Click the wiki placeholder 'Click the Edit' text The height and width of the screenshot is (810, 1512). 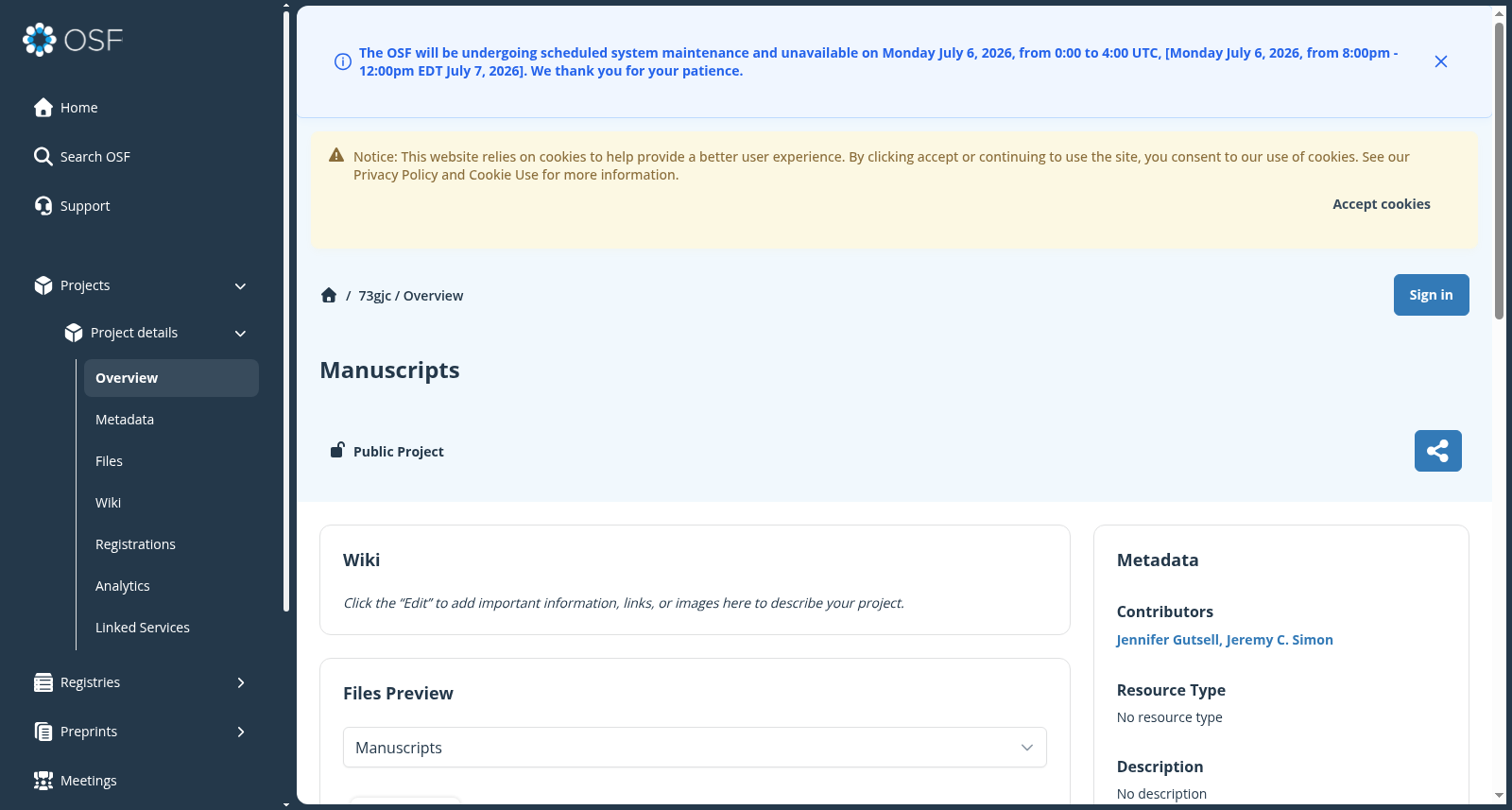(624, 603)
